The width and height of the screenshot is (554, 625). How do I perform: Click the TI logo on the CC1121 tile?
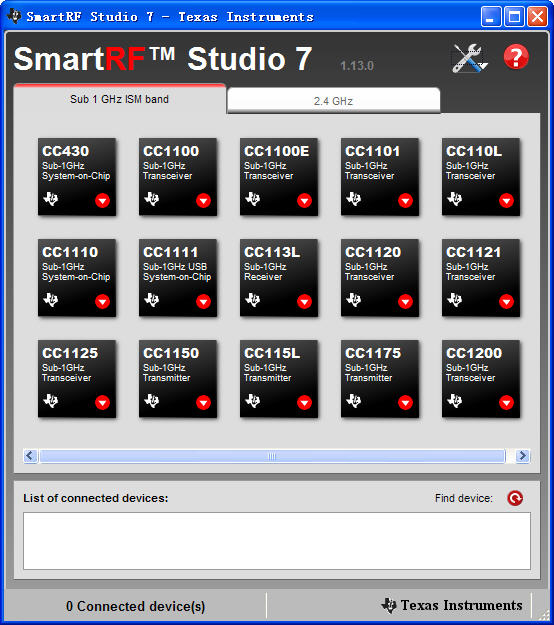click(455, 299)
